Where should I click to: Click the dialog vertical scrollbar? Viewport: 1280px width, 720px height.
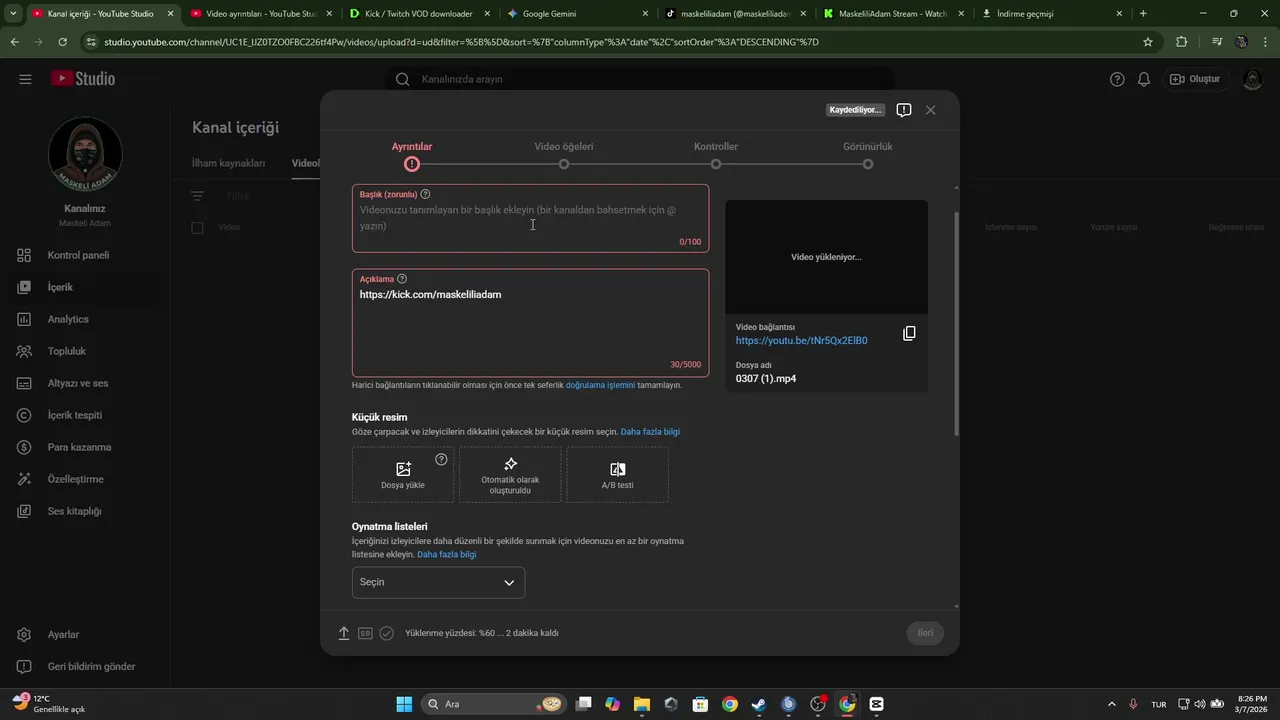point(957,323)
